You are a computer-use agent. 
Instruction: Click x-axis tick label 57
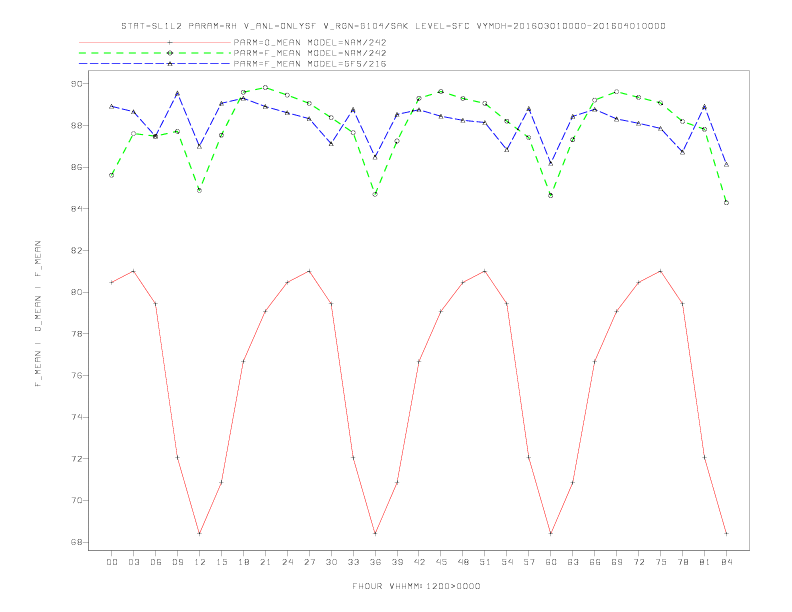[529, 562]
